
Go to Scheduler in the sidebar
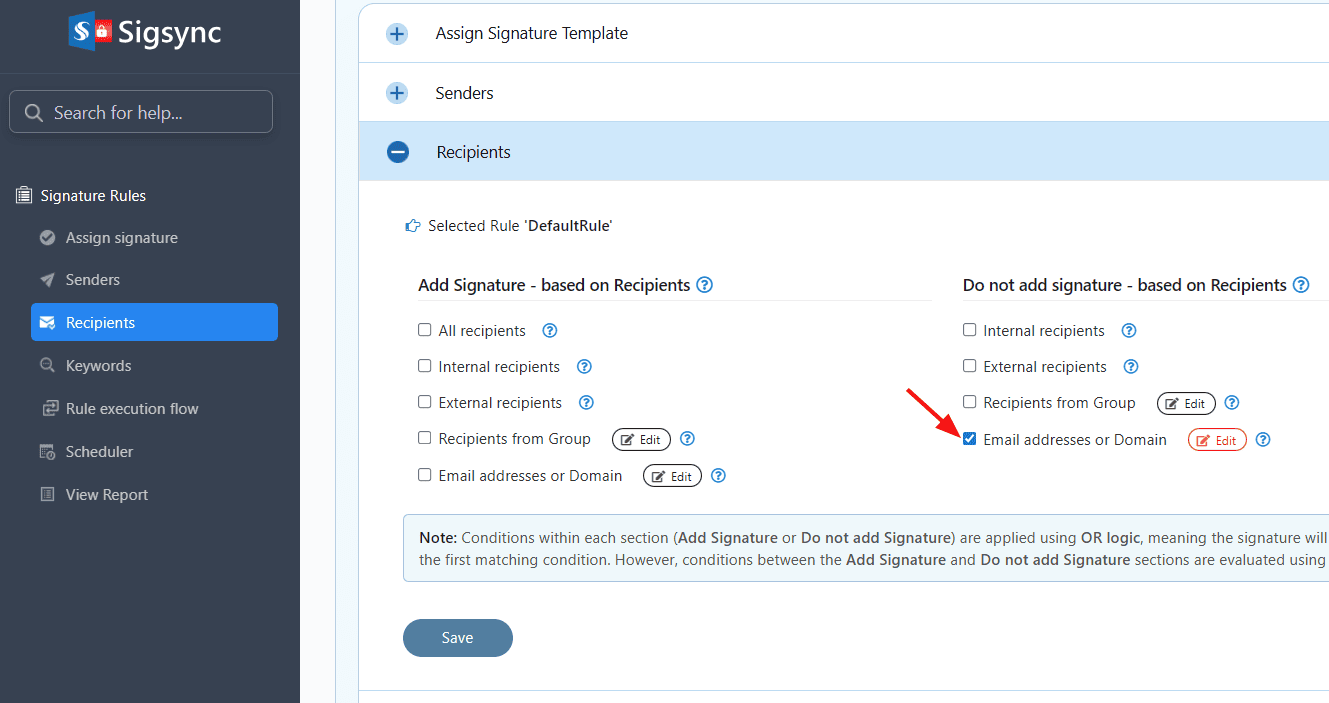coord(99,452)
